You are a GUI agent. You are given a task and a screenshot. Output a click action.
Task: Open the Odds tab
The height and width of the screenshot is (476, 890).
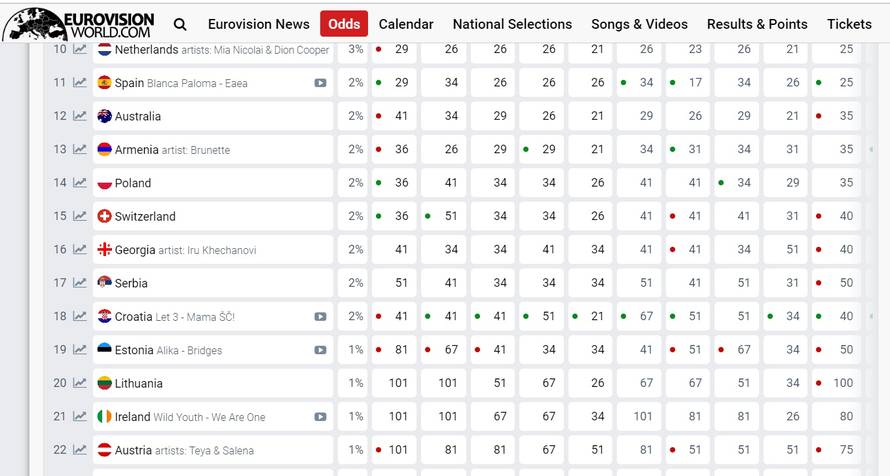[x=344, y=24]
